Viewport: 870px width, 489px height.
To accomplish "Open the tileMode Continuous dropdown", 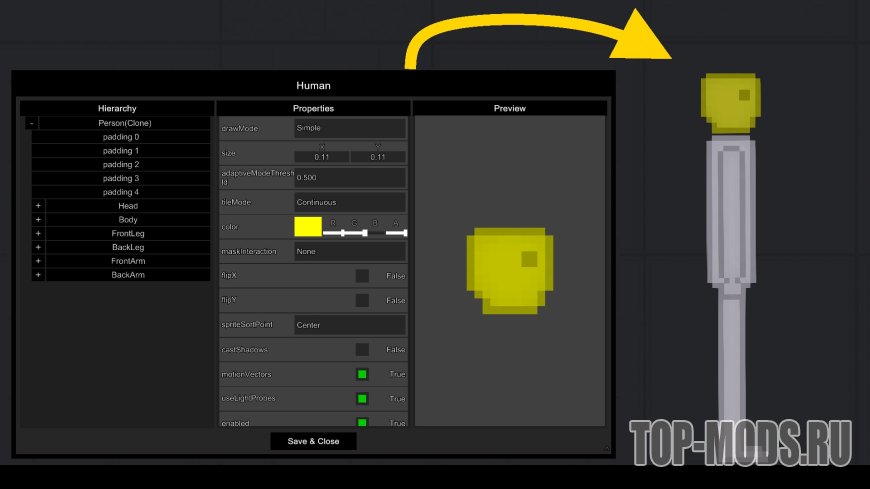I will (x=350, y=202).
